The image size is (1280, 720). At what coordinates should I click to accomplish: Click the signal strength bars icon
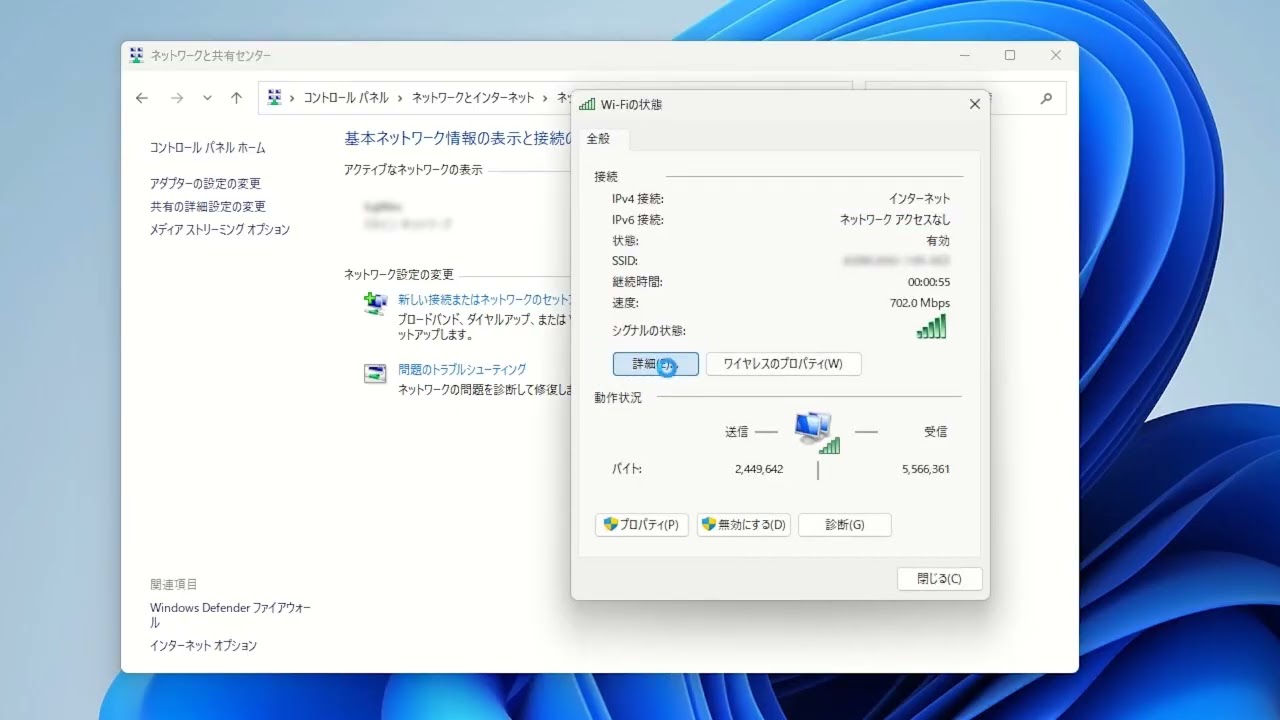931,327
